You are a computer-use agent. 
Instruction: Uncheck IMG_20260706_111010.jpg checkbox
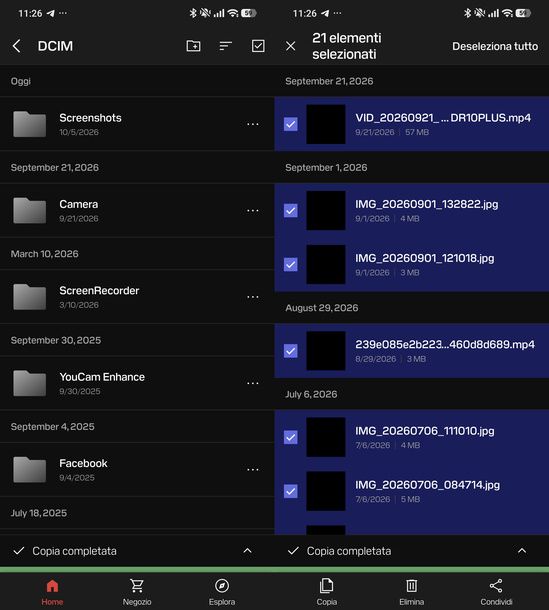291,437
